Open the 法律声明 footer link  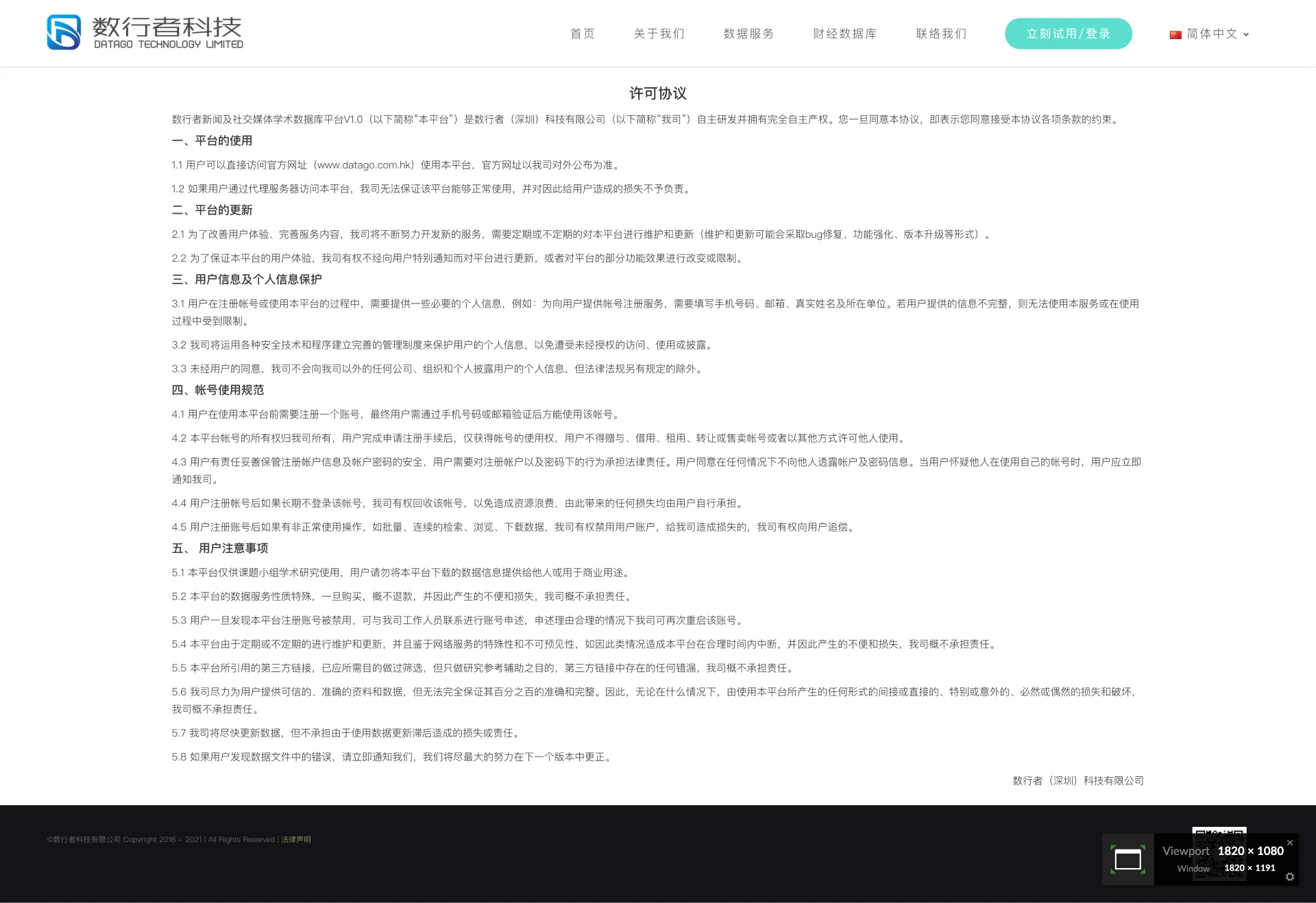click(296, 839)
